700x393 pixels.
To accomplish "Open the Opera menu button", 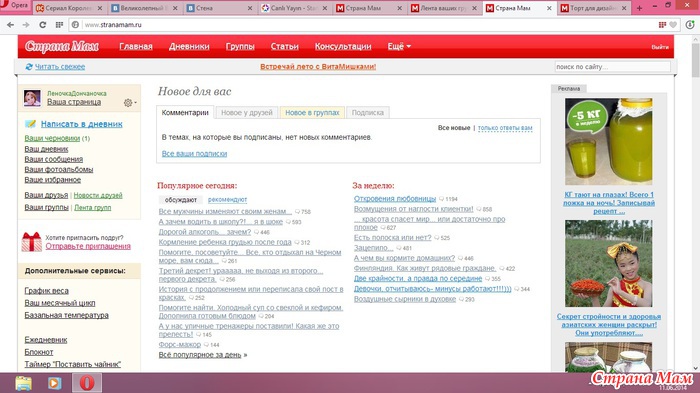I will point(15,6).
